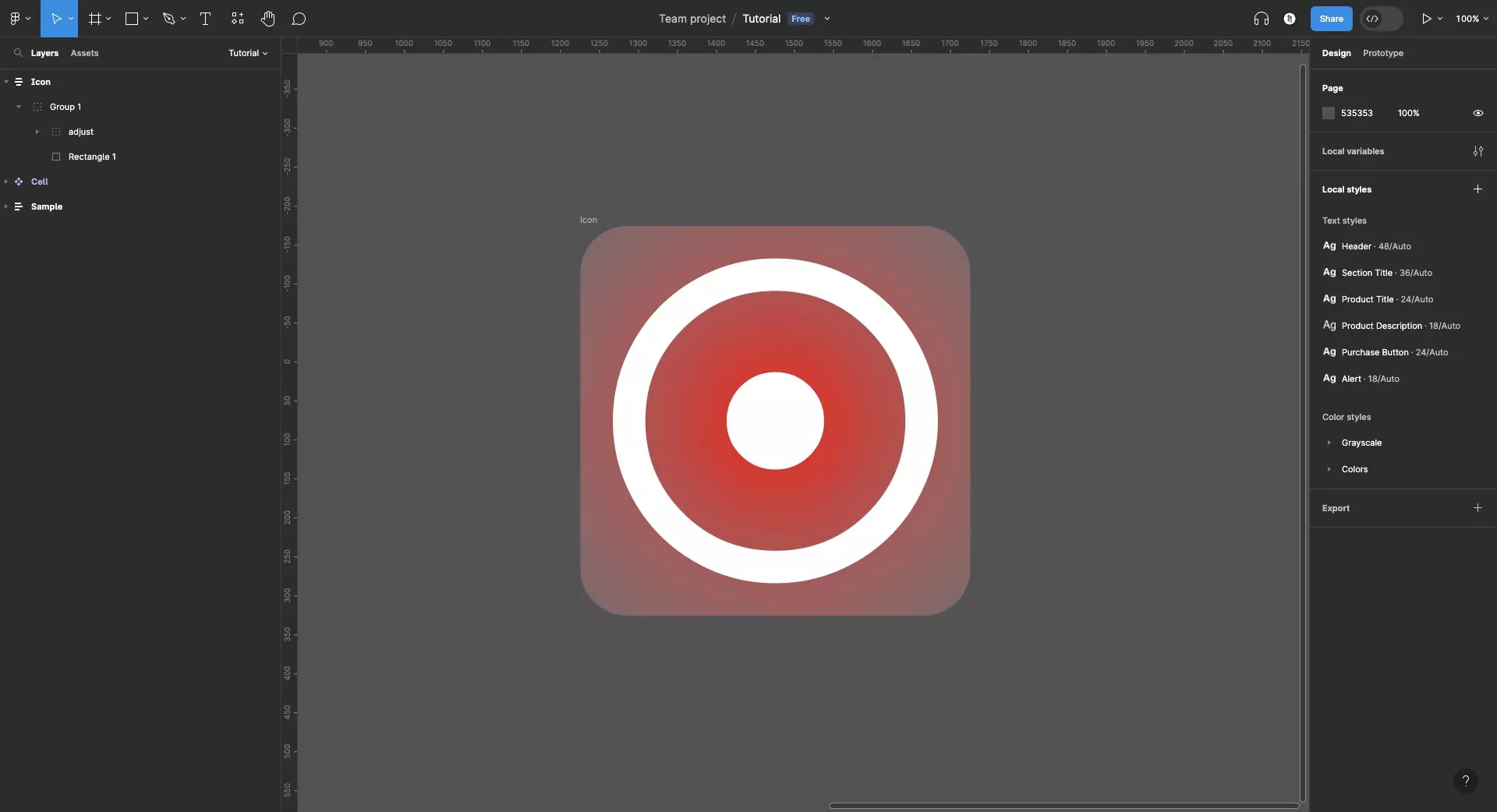
Task: Click the horizontal canvas scrollbar
Action: click(1063, 806)
